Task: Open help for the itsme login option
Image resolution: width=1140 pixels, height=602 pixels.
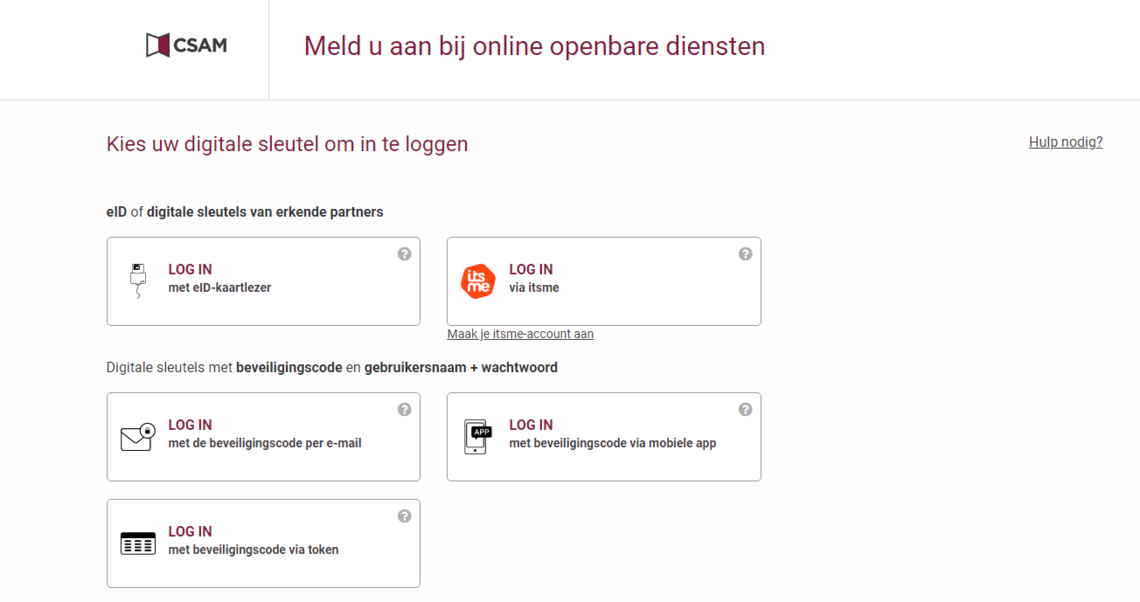Action: click(745, 254)
